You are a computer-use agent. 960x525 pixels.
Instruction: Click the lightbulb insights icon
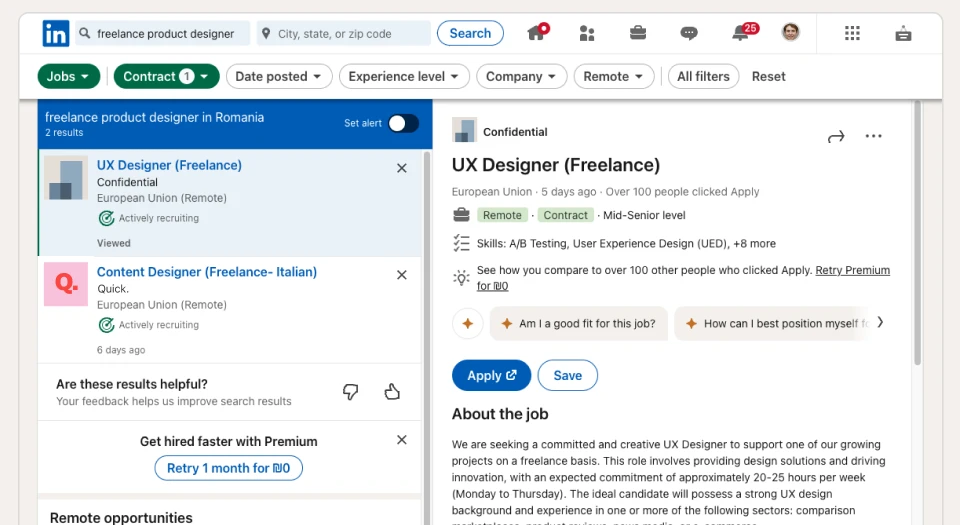click(461, 278)
